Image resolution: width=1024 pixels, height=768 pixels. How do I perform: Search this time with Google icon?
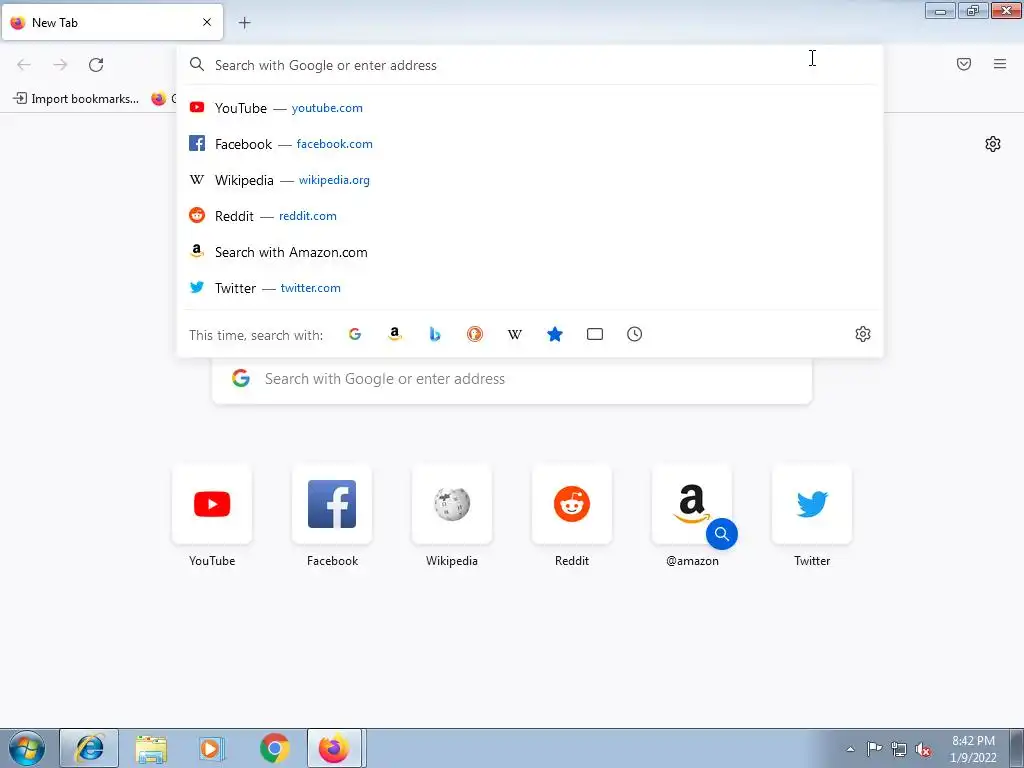[355, 334]
